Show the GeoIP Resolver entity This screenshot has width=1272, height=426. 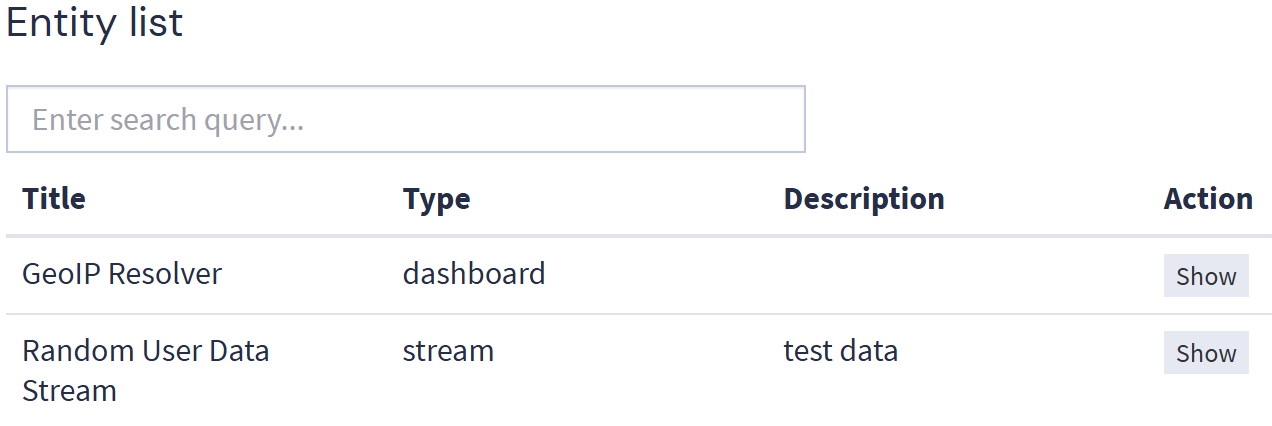[1205, 276]
